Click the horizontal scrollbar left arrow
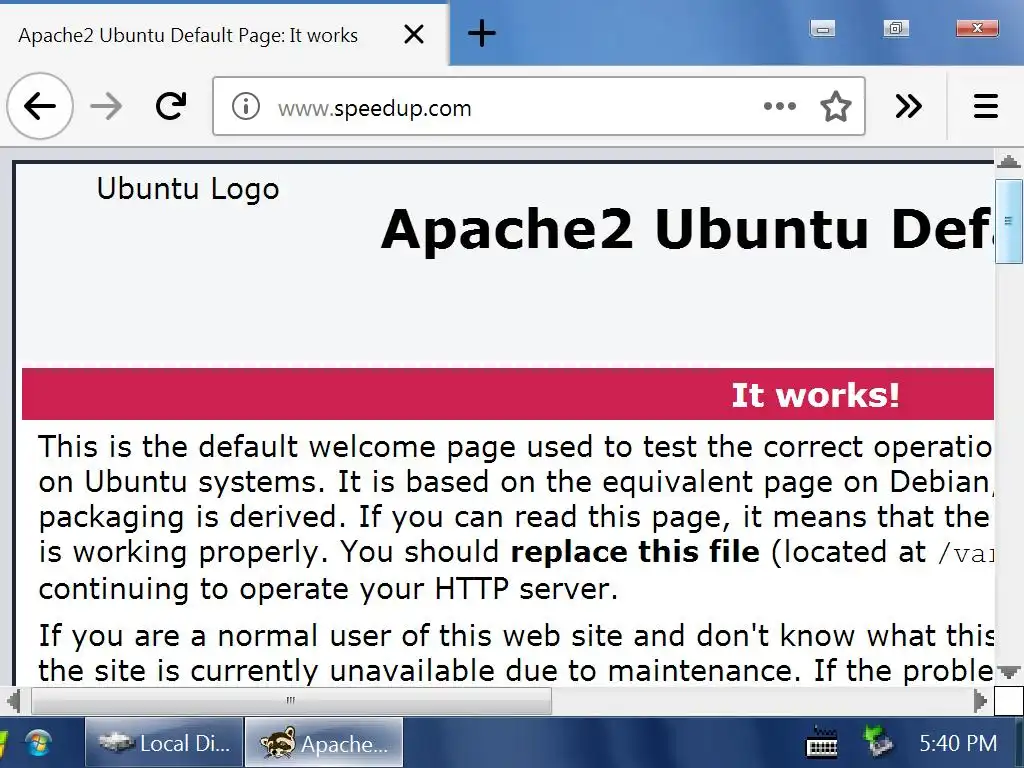This screenshot has width=1024, height=768. [x=14, y=701]
